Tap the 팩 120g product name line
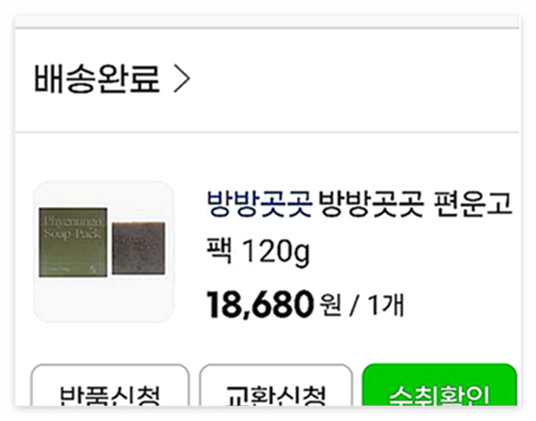536x421 pixels. pos(258,252)
